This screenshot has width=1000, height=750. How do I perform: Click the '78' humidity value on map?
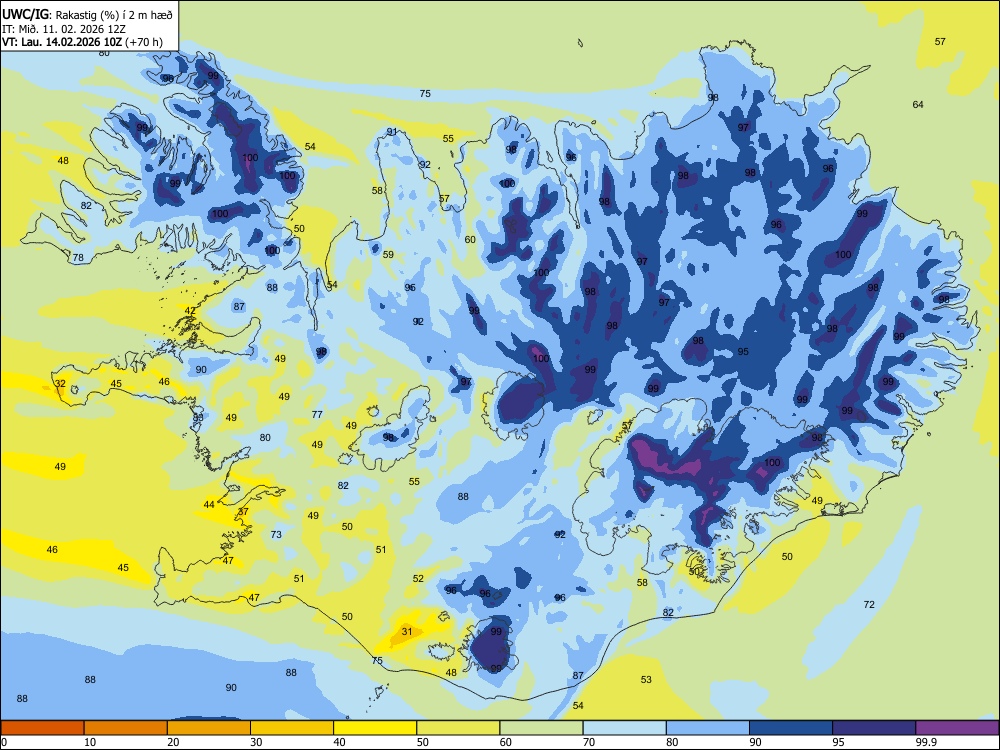pos(78,258)
